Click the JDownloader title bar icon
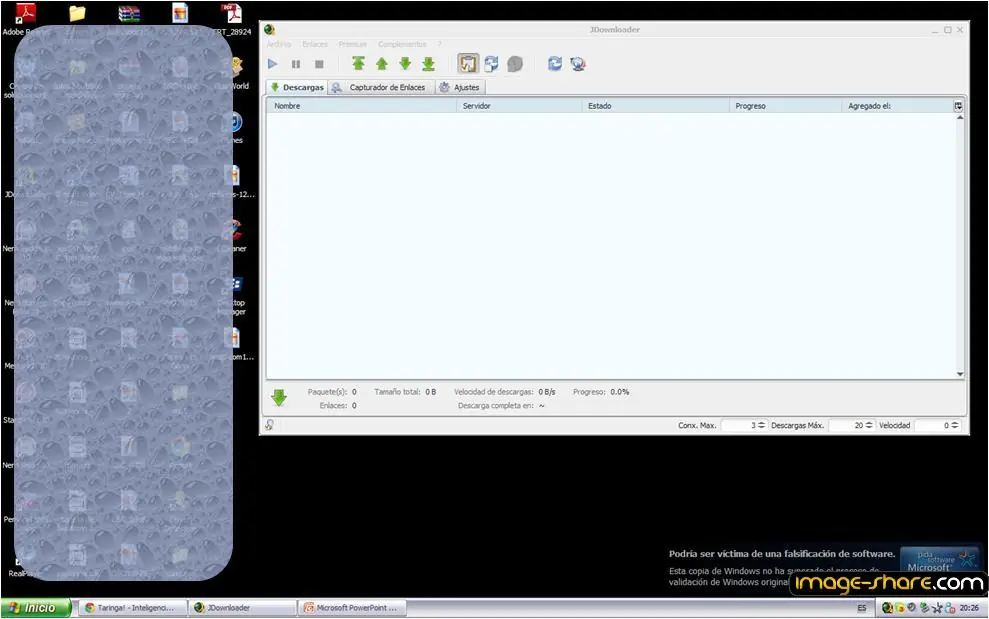The image size is (989, 619). pos(269,30)
